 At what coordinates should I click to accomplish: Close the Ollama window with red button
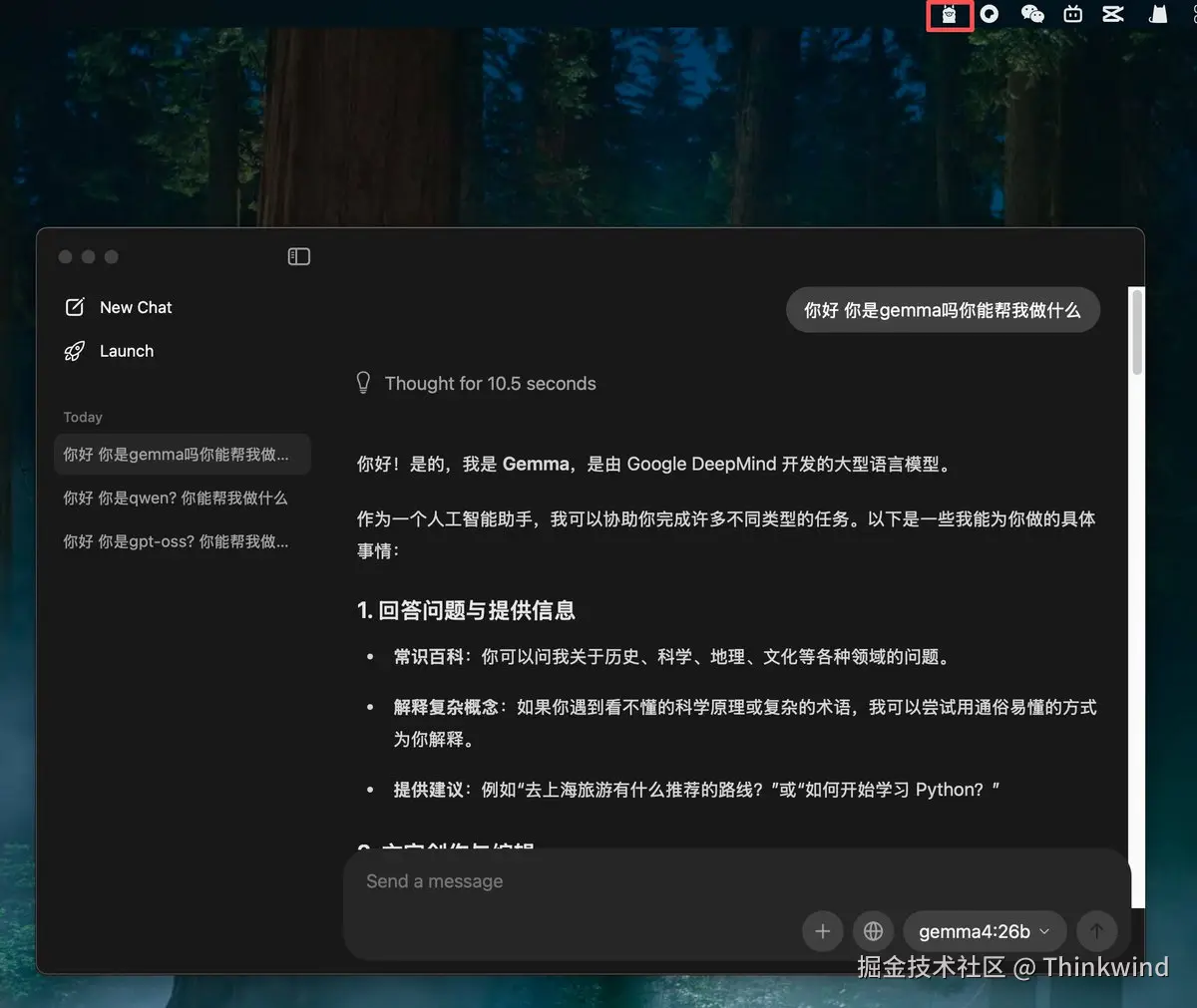click(x=66, y=256)
